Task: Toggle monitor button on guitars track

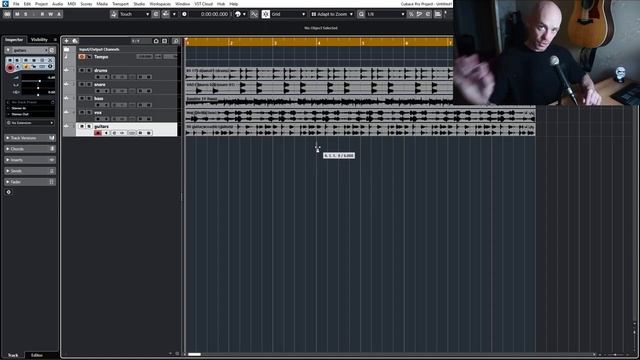Action: (106, 133)
